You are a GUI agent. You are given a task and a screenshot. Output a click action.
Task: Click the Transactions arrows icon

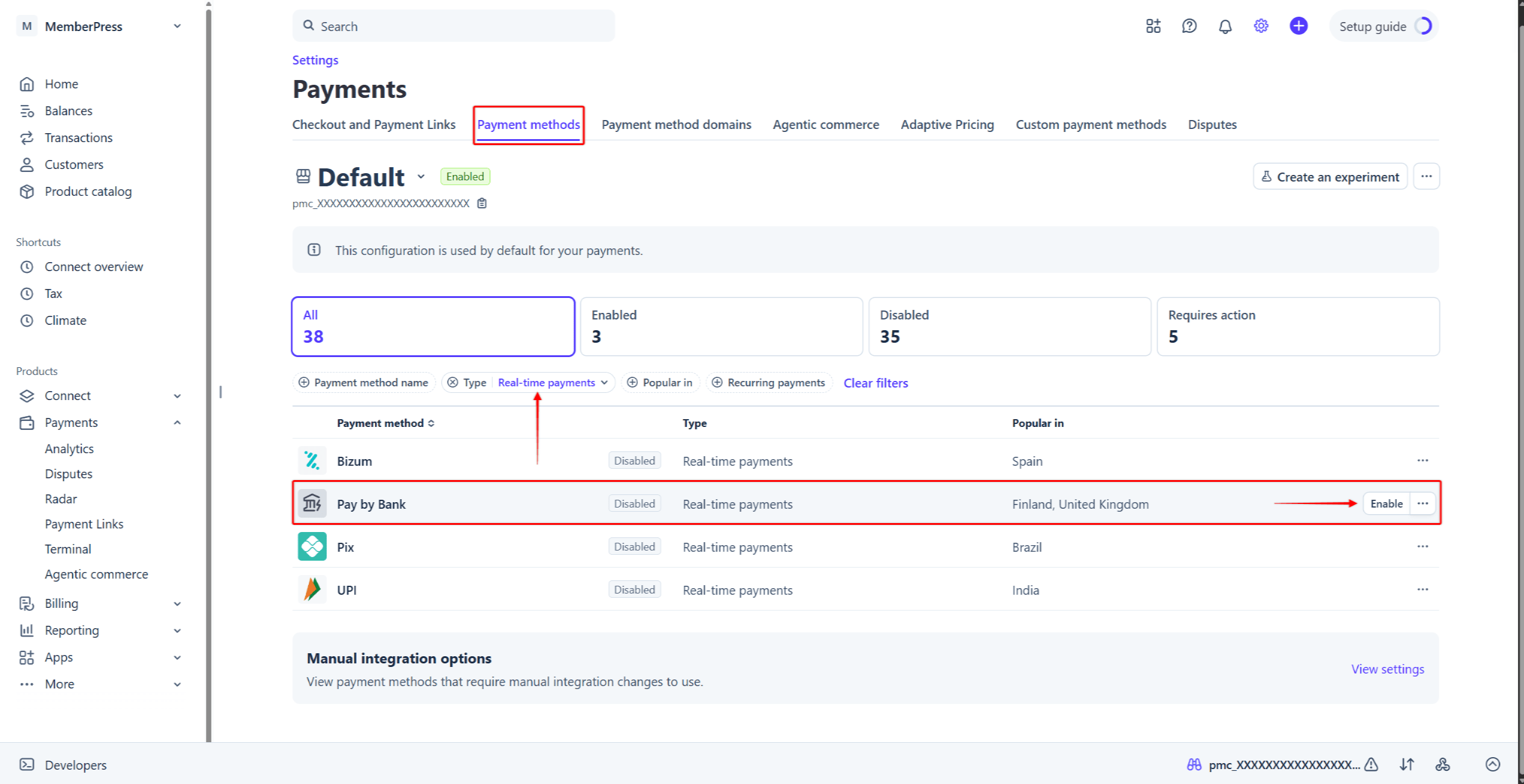27,138
